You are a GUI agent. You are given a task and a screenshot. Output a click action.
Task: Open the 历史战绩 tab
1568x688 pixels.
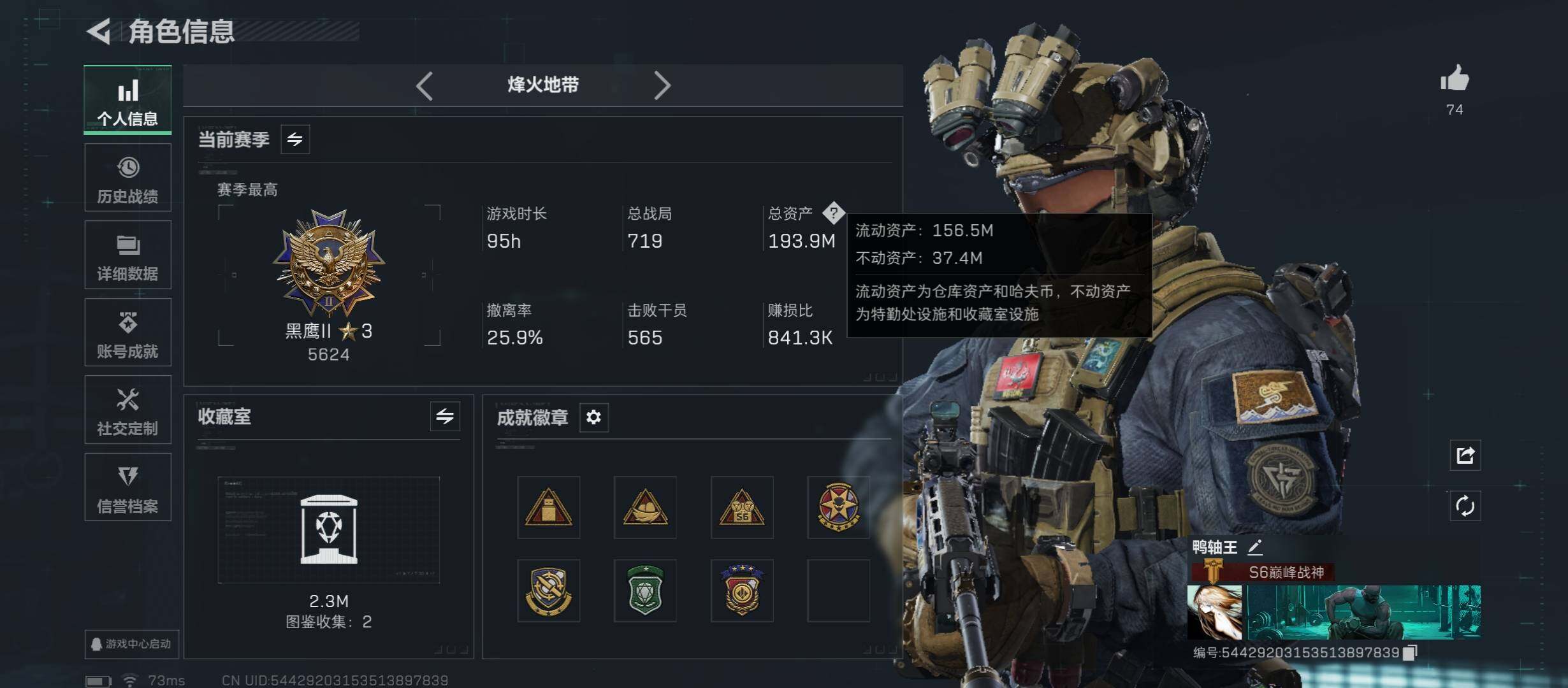click(128, 178)
